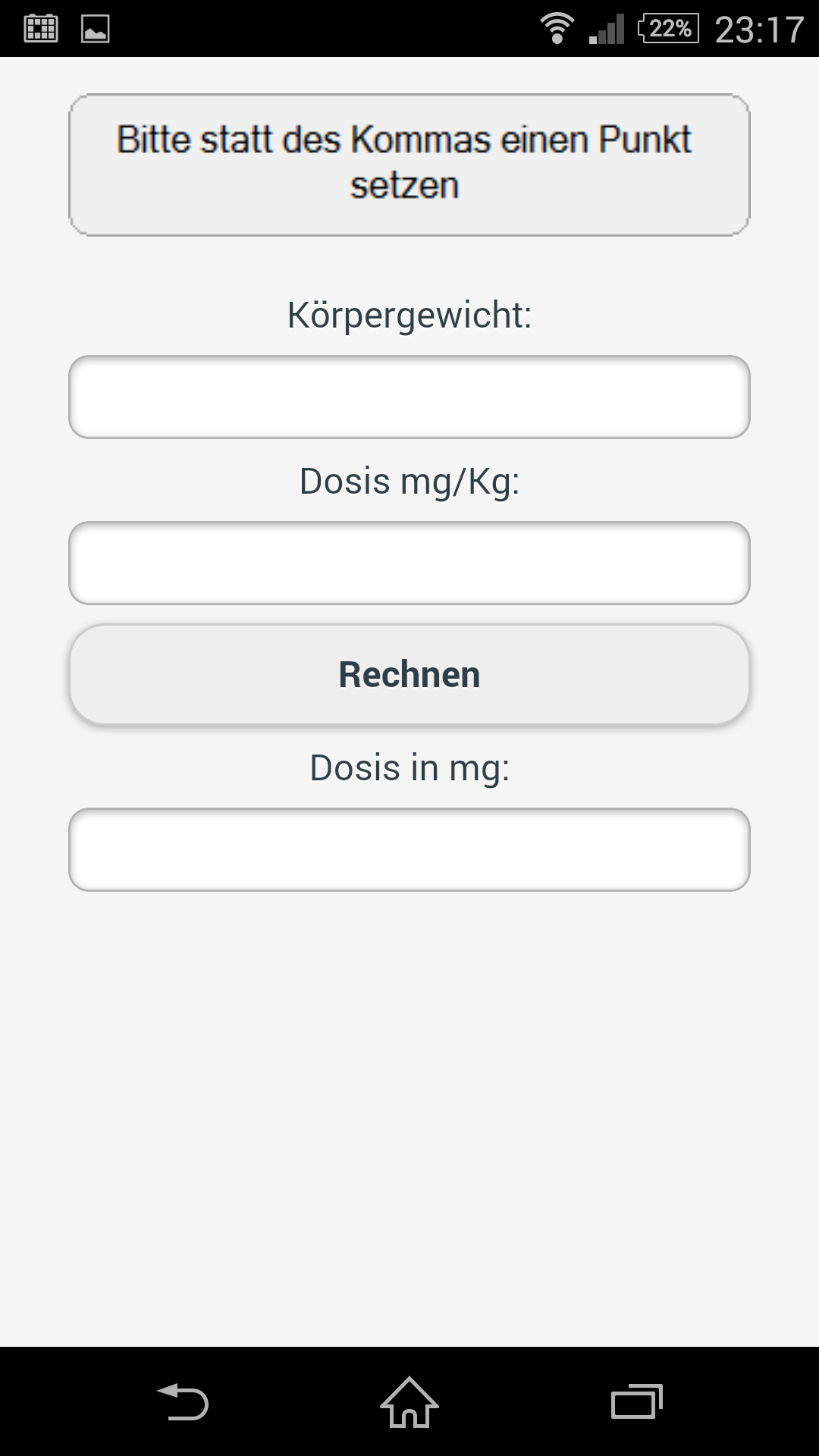Select the Dosis in mg result field
This screenshot has width=819, height=1456.
[x=409, y=849]
